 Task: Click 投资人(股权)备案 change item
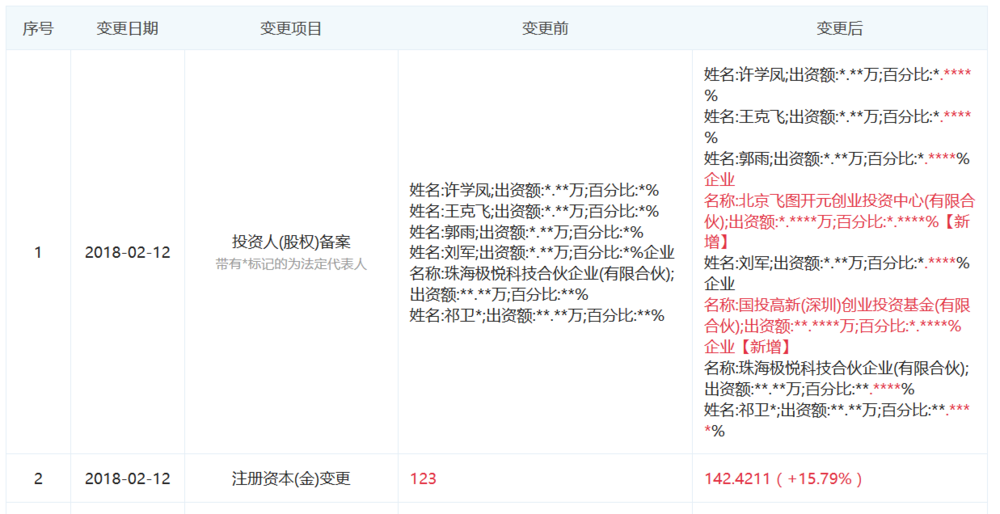click(x=291, y=242)
